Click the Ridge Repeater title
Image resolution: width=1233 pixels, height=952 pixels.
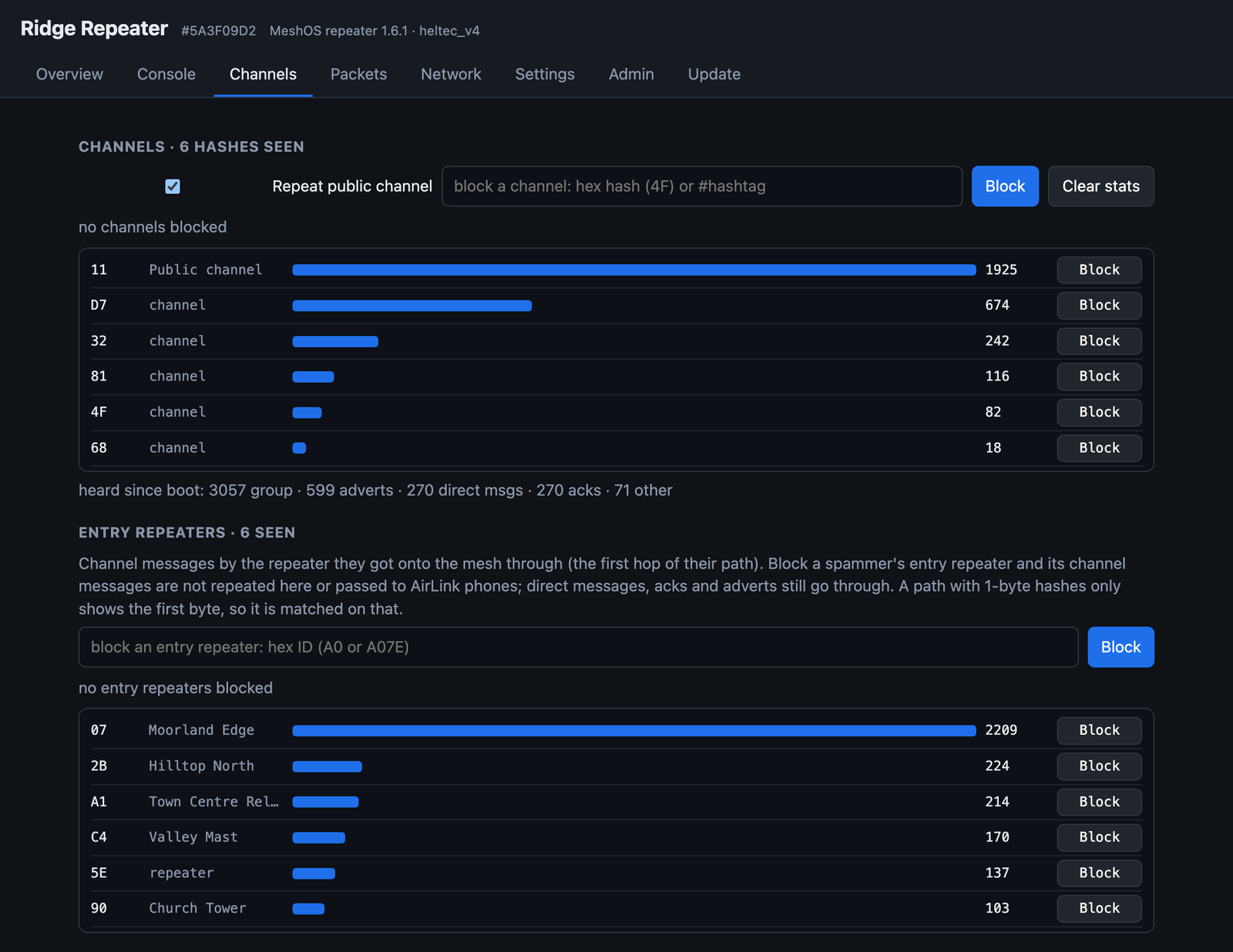(94, 28)
